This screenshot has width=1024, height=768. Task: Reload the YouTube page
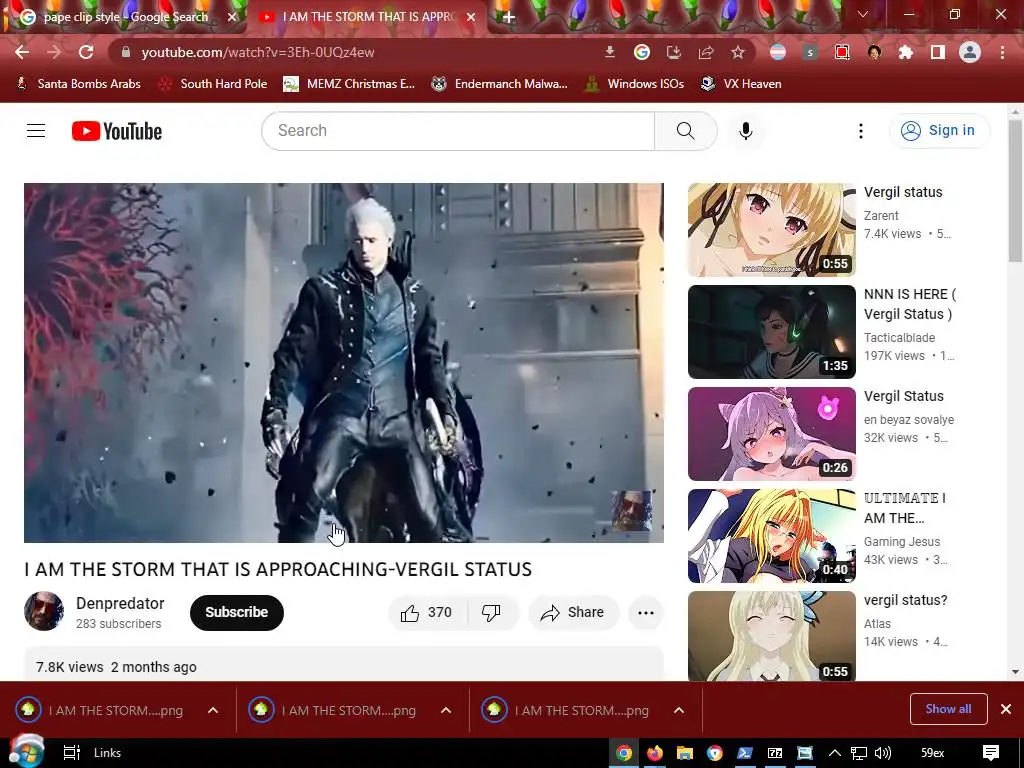pyautogui.click(x=86, y=52)
